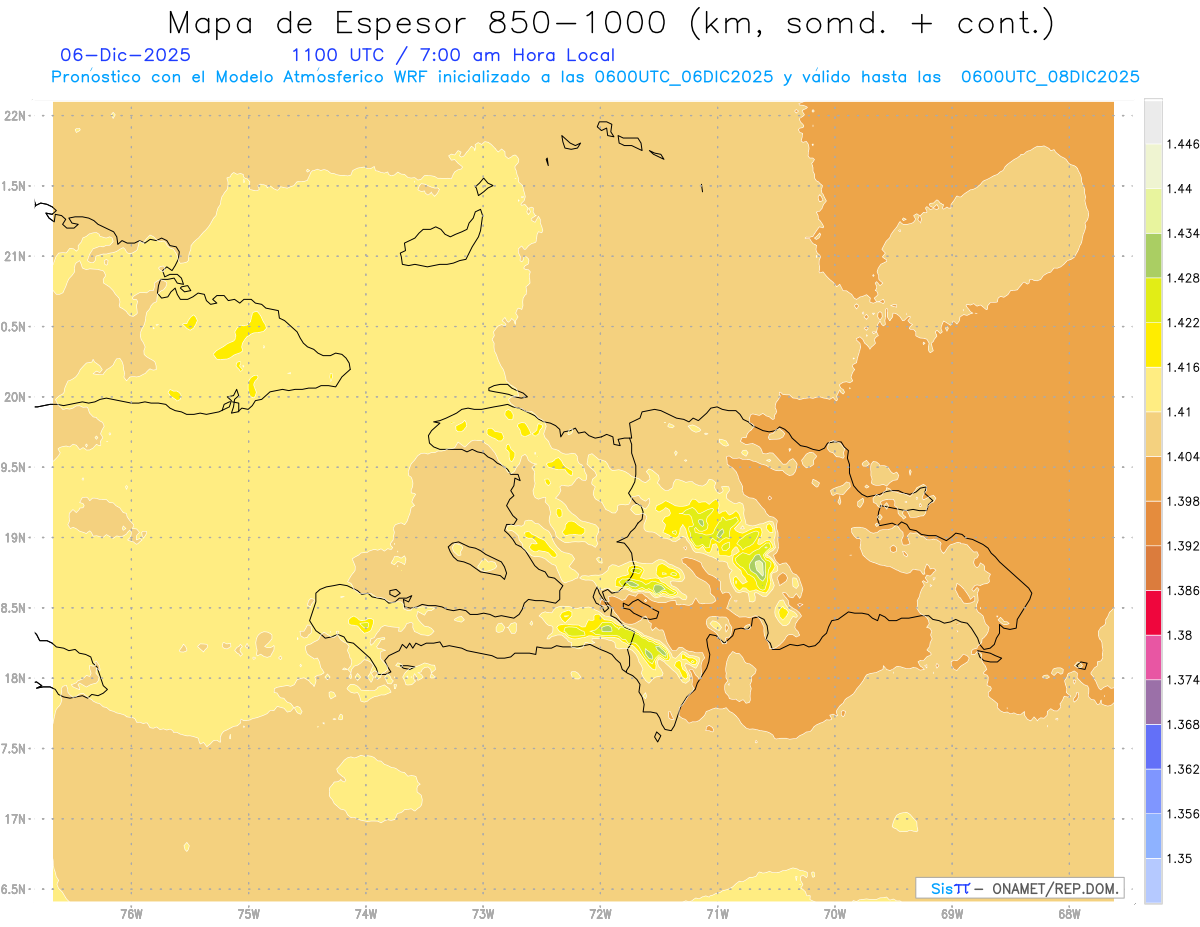Select the red colorbar segment between 1.38 and 1.386
Viewport: 1200px width, 927px height.
point(1153,612)
